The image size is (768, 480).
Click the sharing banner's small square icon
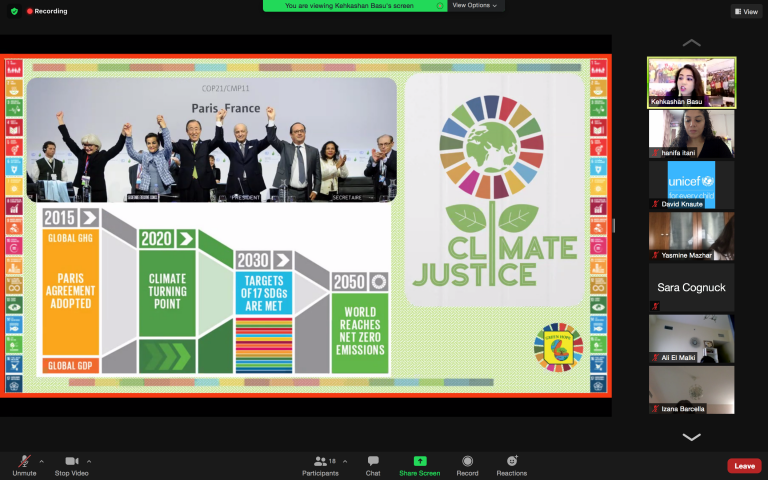[438, 5]
